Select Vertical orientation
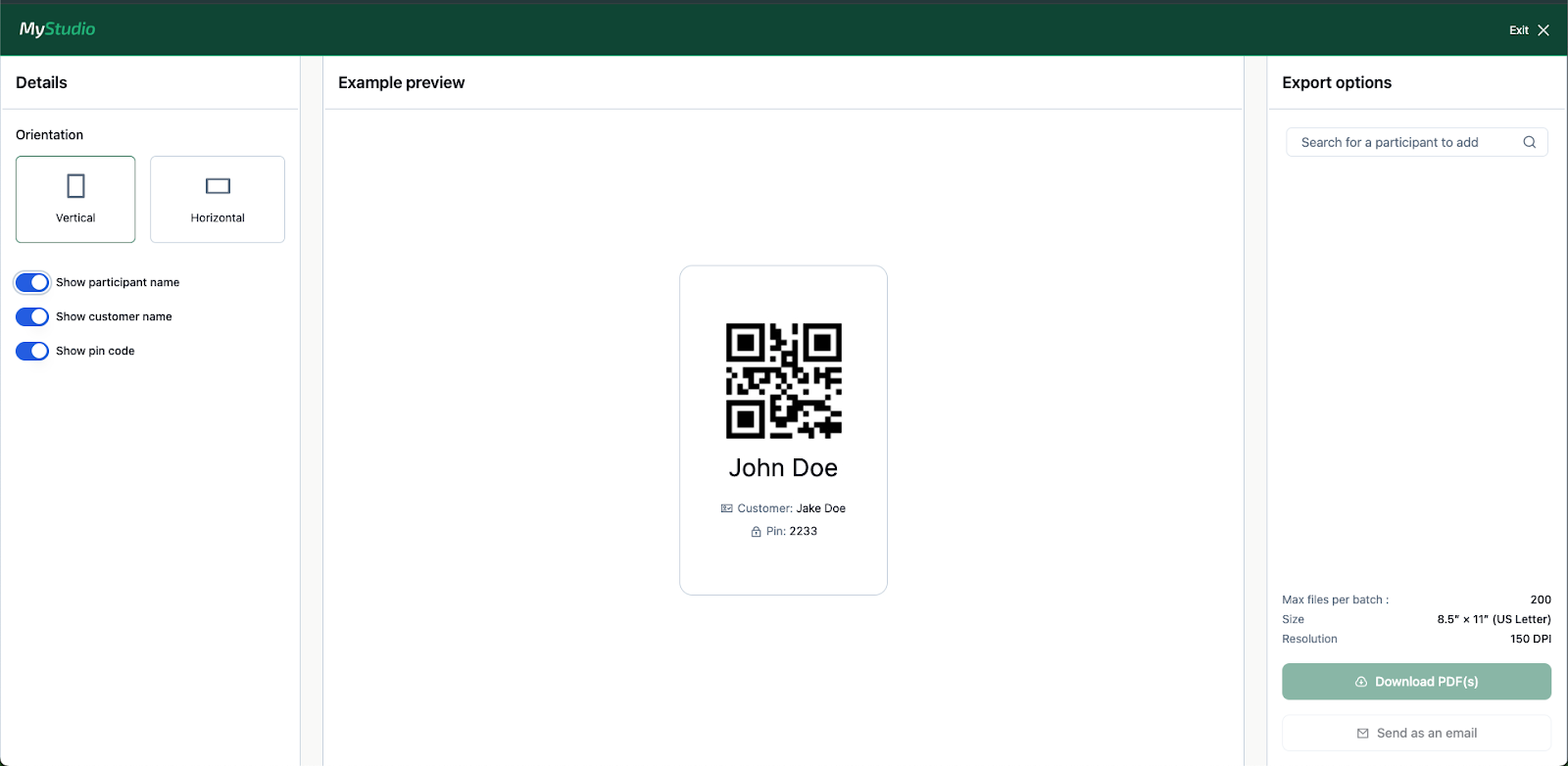 [75, 199]
